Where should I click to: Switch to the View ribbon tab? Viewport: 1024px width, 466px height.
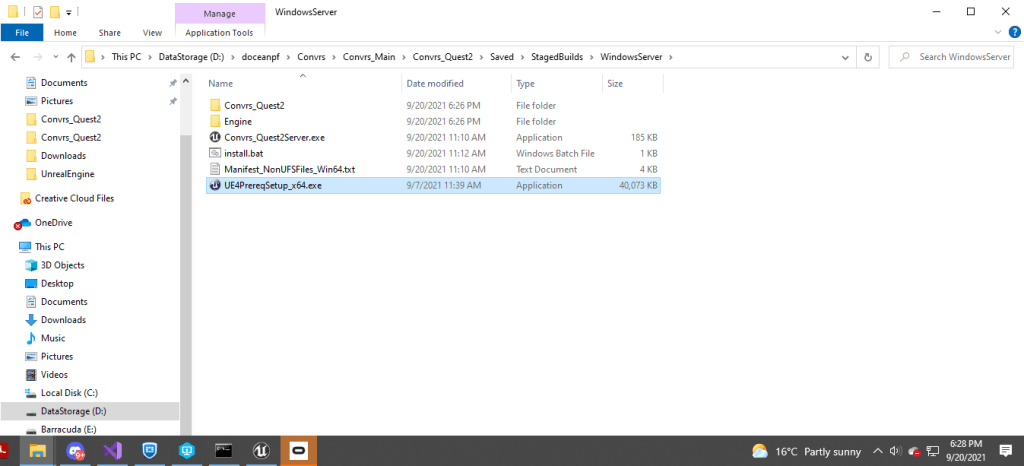coord(152,32)
